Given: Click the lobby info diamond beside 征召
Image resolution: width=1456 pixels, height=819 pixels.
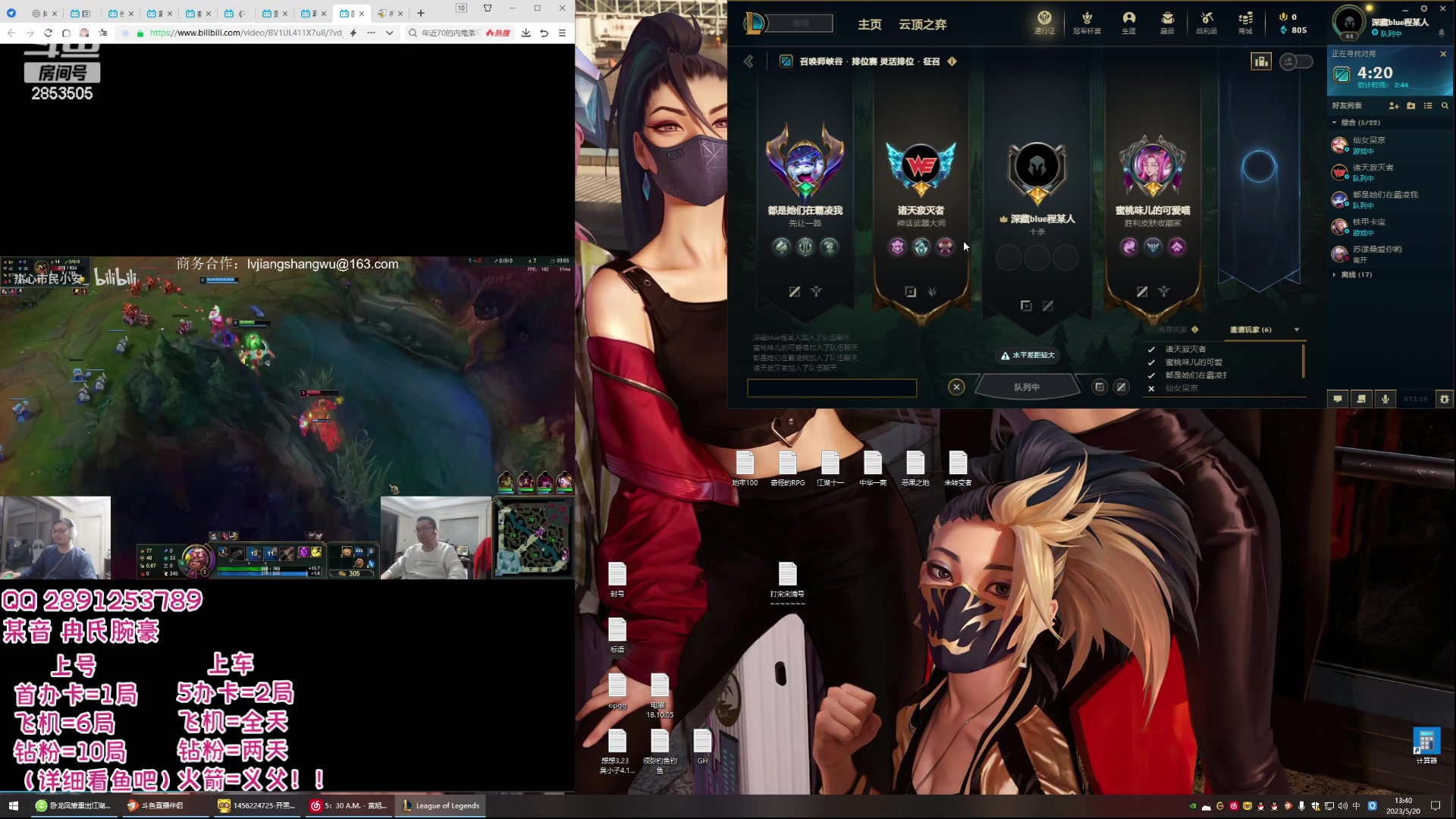Looking at the screenshot, I should [x=952, y=61].
